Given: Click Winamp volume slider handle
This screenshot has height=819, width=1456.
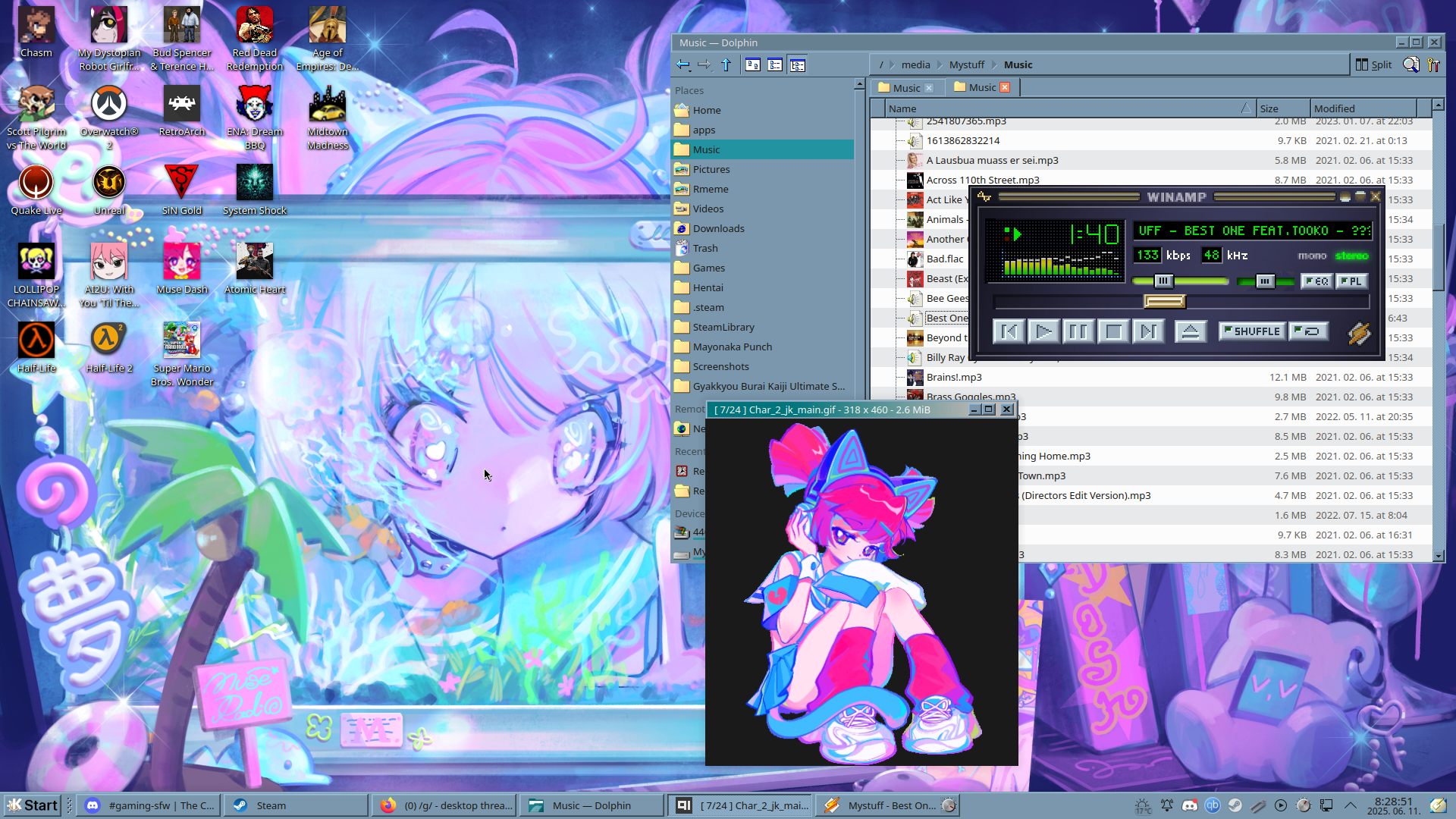Looking at the screenshot, I should click(x=1163, y=281).
